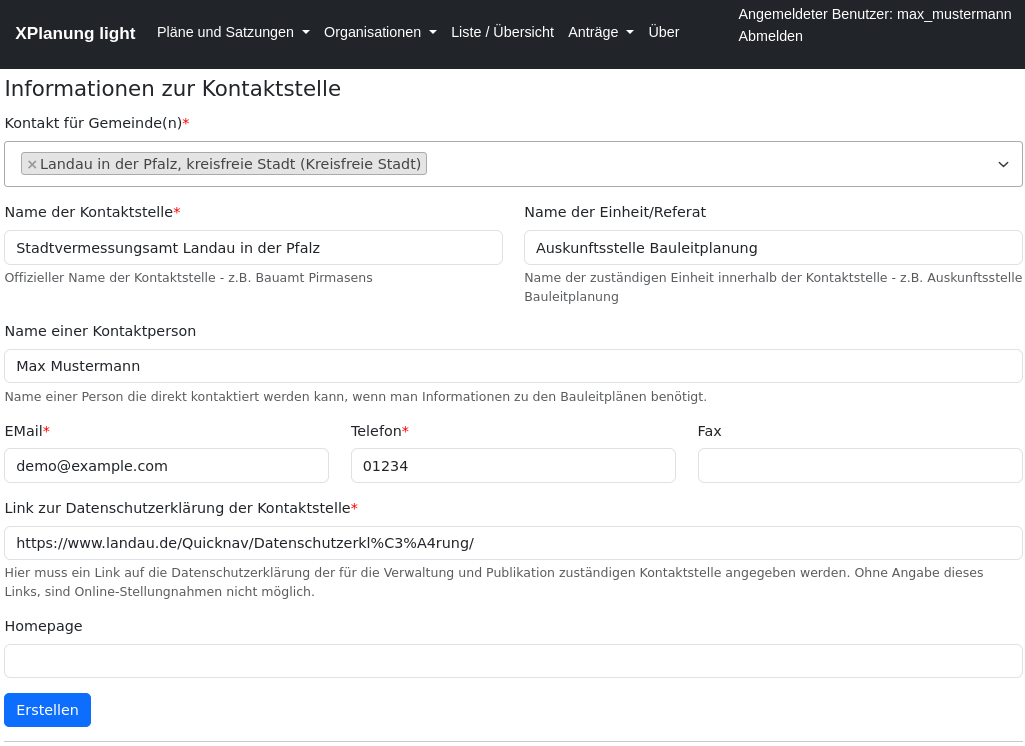1025x746 pixels.
Task: Click the EMail input field
Action: tap(167, 466)
